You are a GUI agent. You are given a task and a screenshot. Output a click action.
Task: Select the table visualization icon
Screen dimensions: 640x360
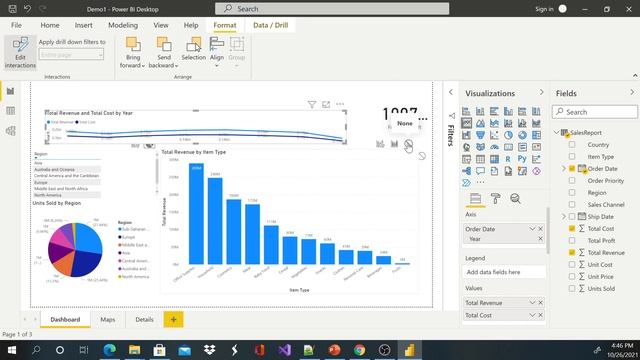pos(480,159)
